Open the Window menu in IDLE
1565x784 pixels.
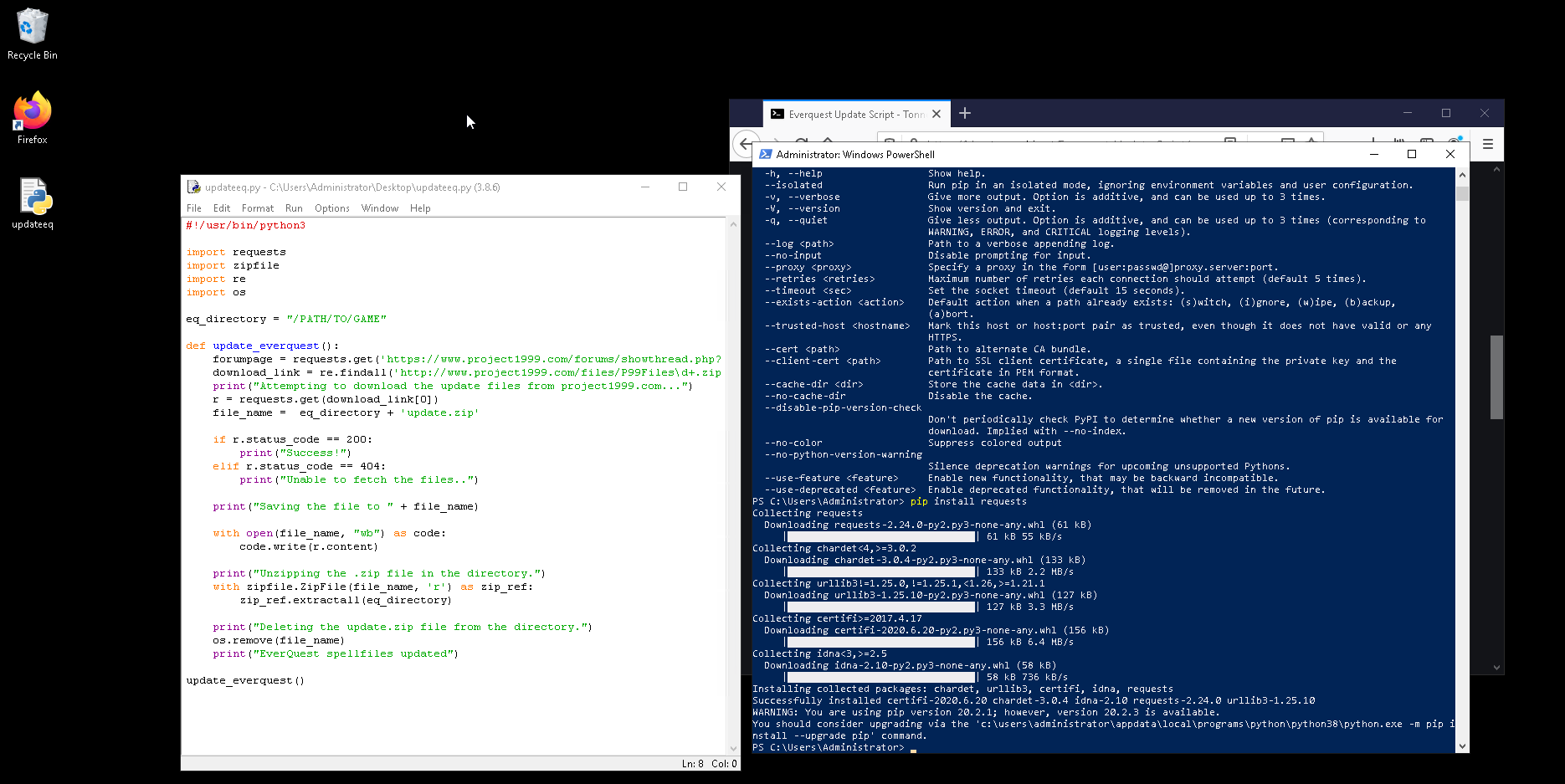click(380, 208)
